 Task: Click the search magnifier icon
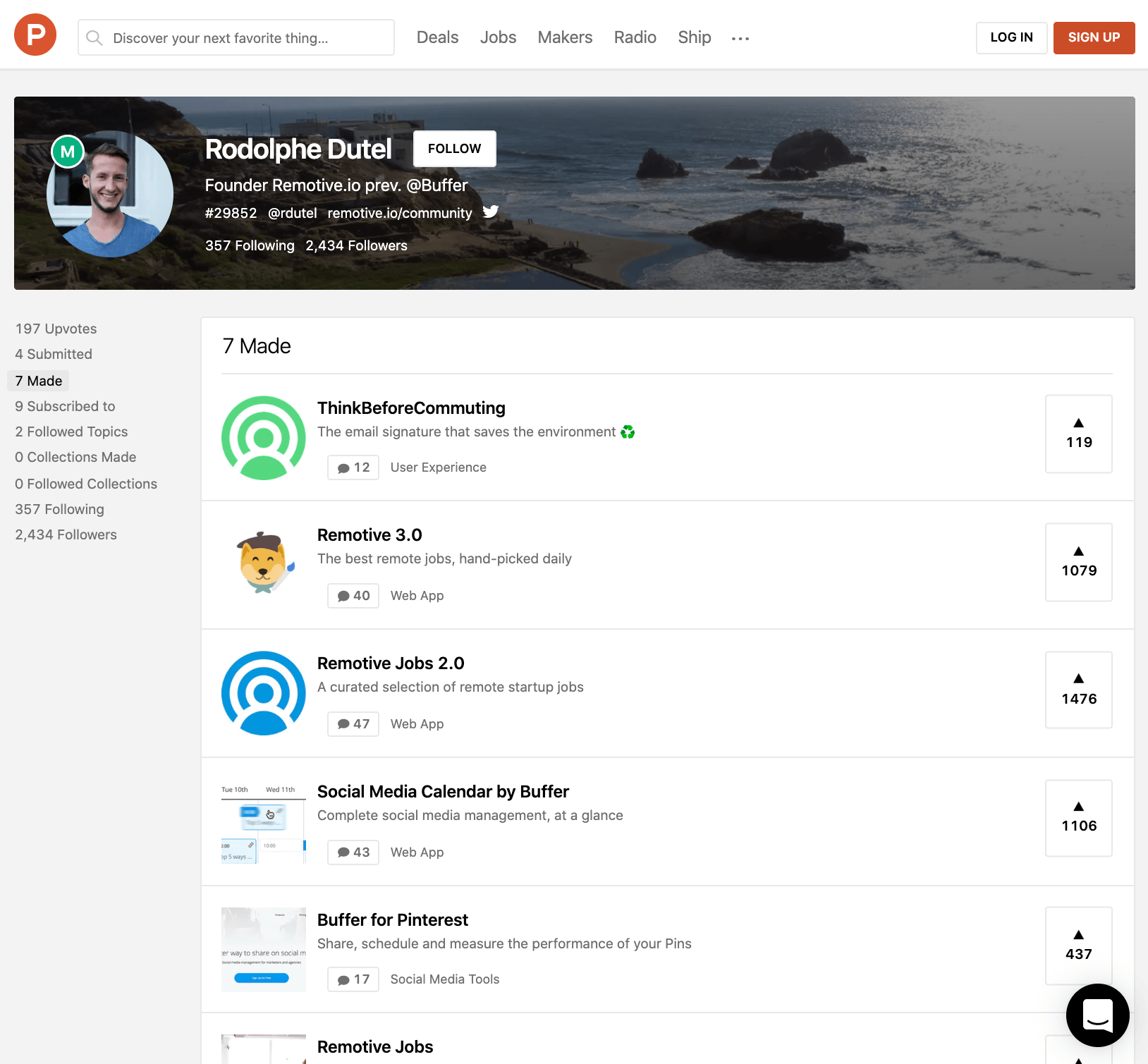click(94, 37)
